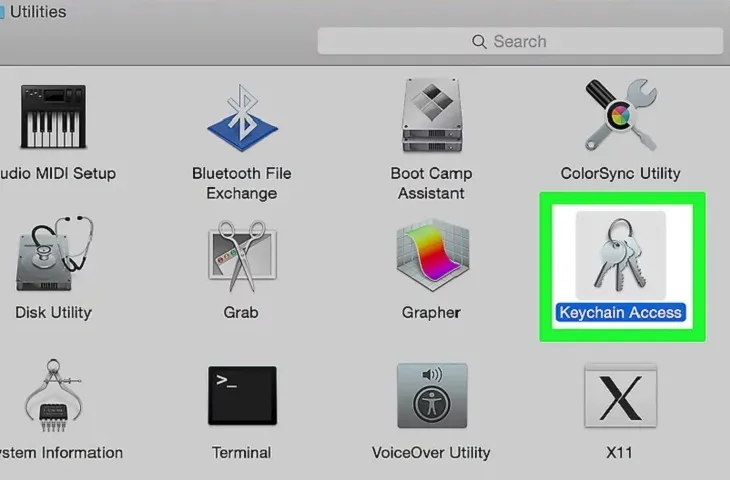This screenshot has width=730, height=480.
Task: Open the Terminal black console icon
Action: click(241, 396)
